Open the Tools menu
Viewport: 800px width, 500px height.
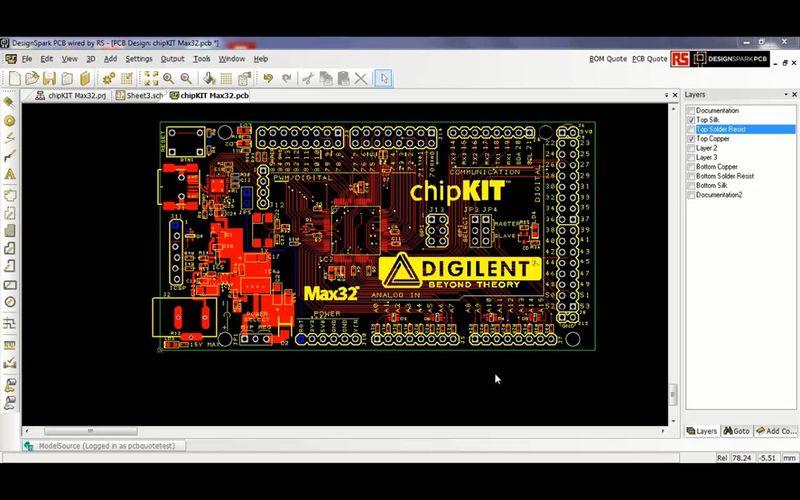(202, 59)
